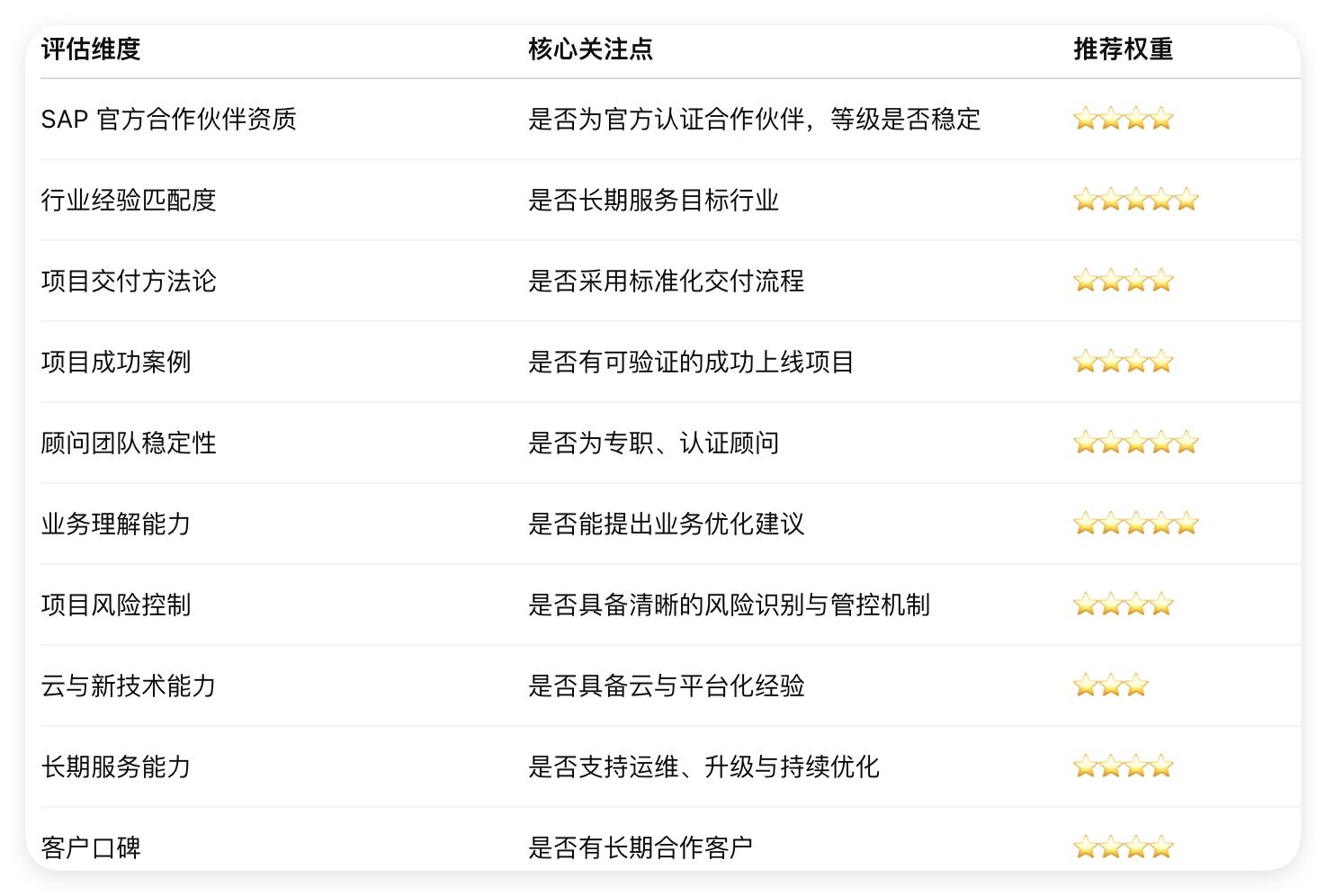The width and height of the screenshot is (1326, 896).
Task: Click the five-star rating for 顾问团队稳定性
Action: 1136,443
